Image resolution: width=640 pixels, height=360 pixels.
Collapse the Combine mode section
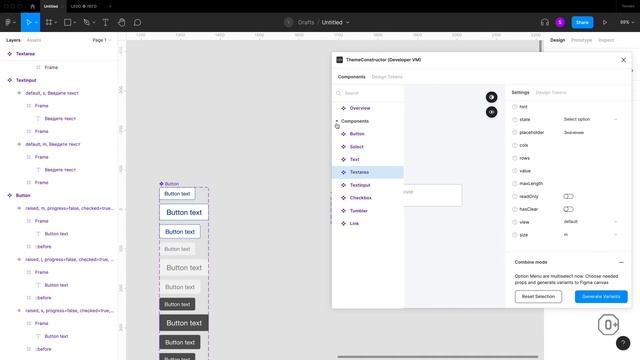[621, 262]
